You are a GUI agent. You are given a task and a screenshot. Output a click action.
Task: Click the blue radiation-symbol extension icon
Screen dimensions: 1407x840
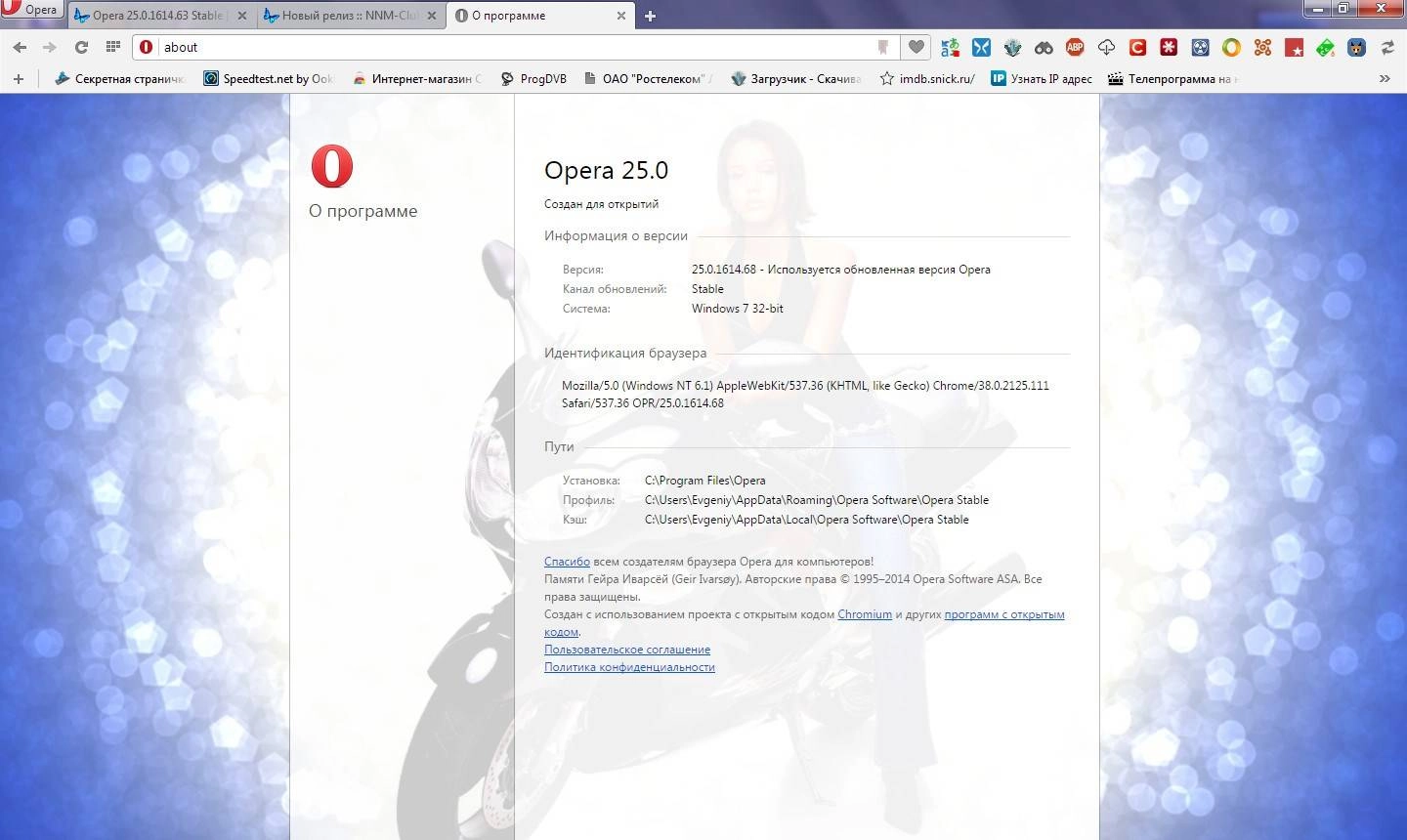(1200, 47)
